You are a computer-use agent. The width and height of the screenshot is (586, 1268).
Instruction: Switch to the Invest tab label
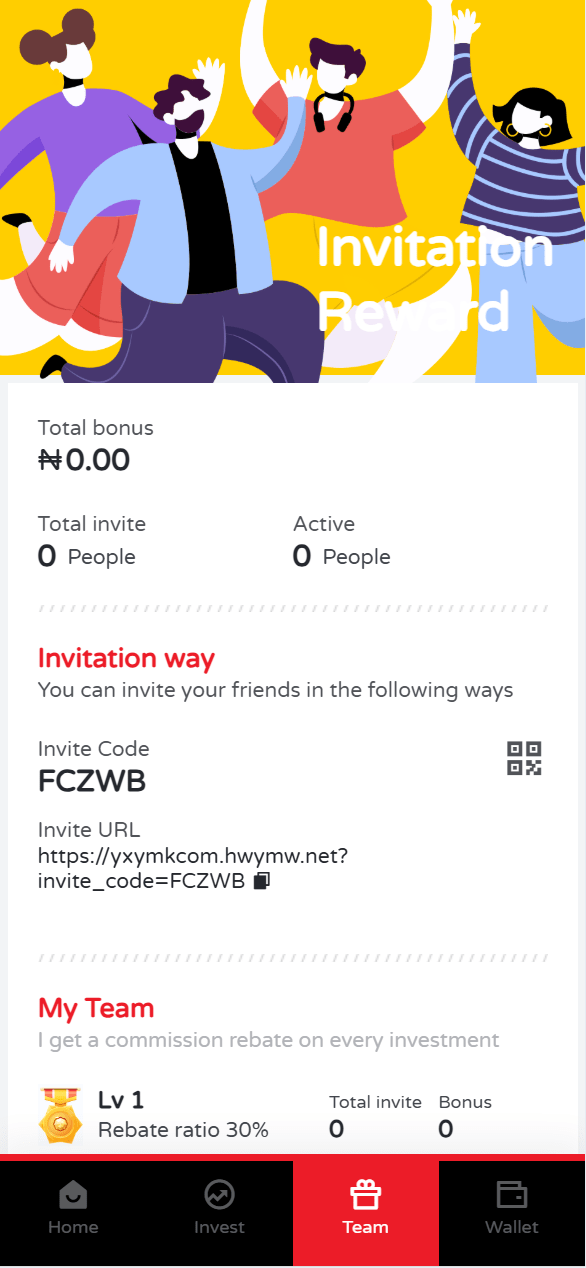219,1227
